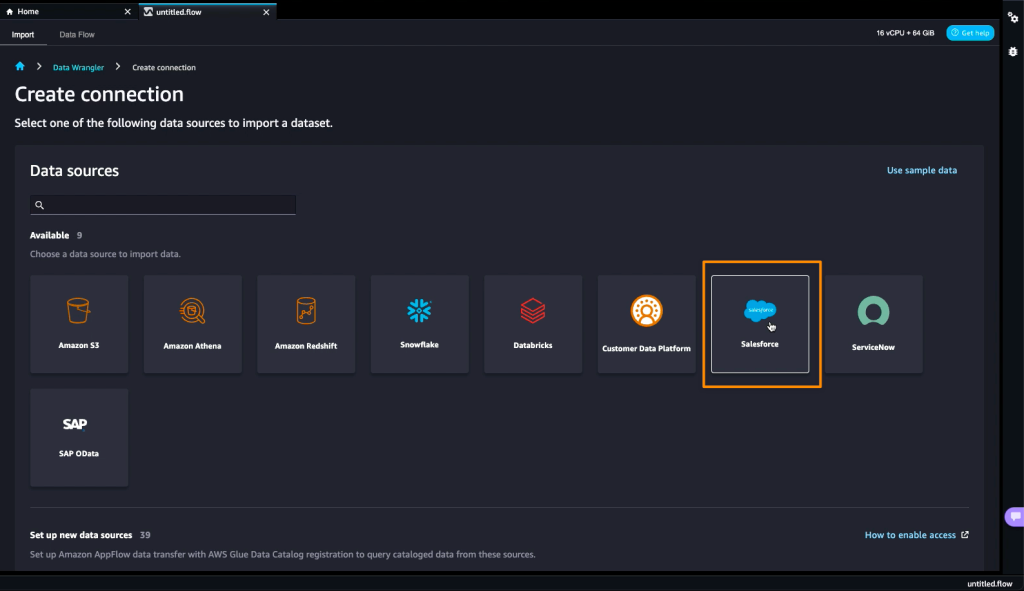Click the Create connection breadcrumb text
This screenshot has height=591, width=1024.
point(164,67)
